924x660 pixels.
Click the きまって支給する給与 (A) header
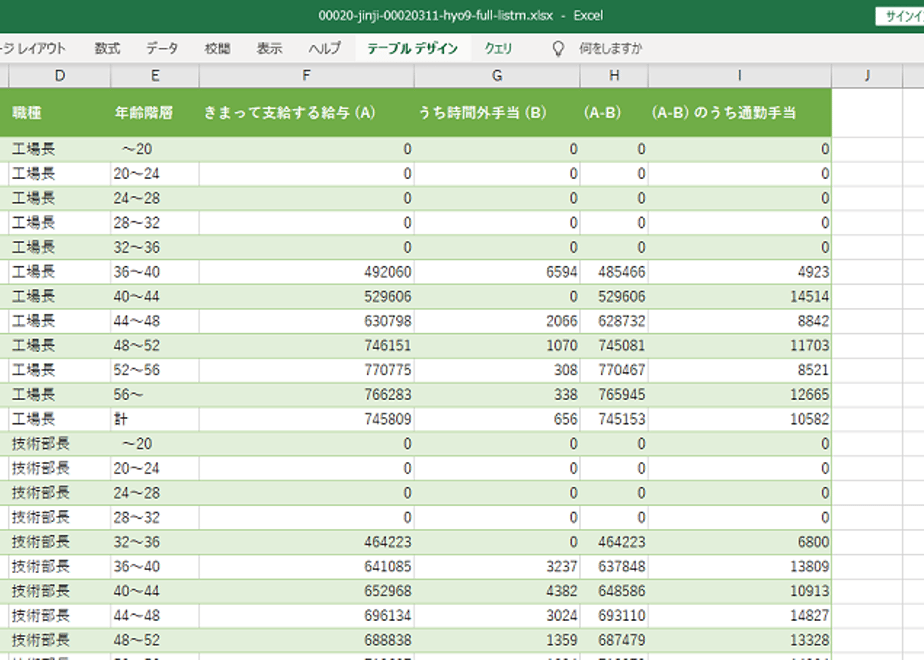(306, 113)
